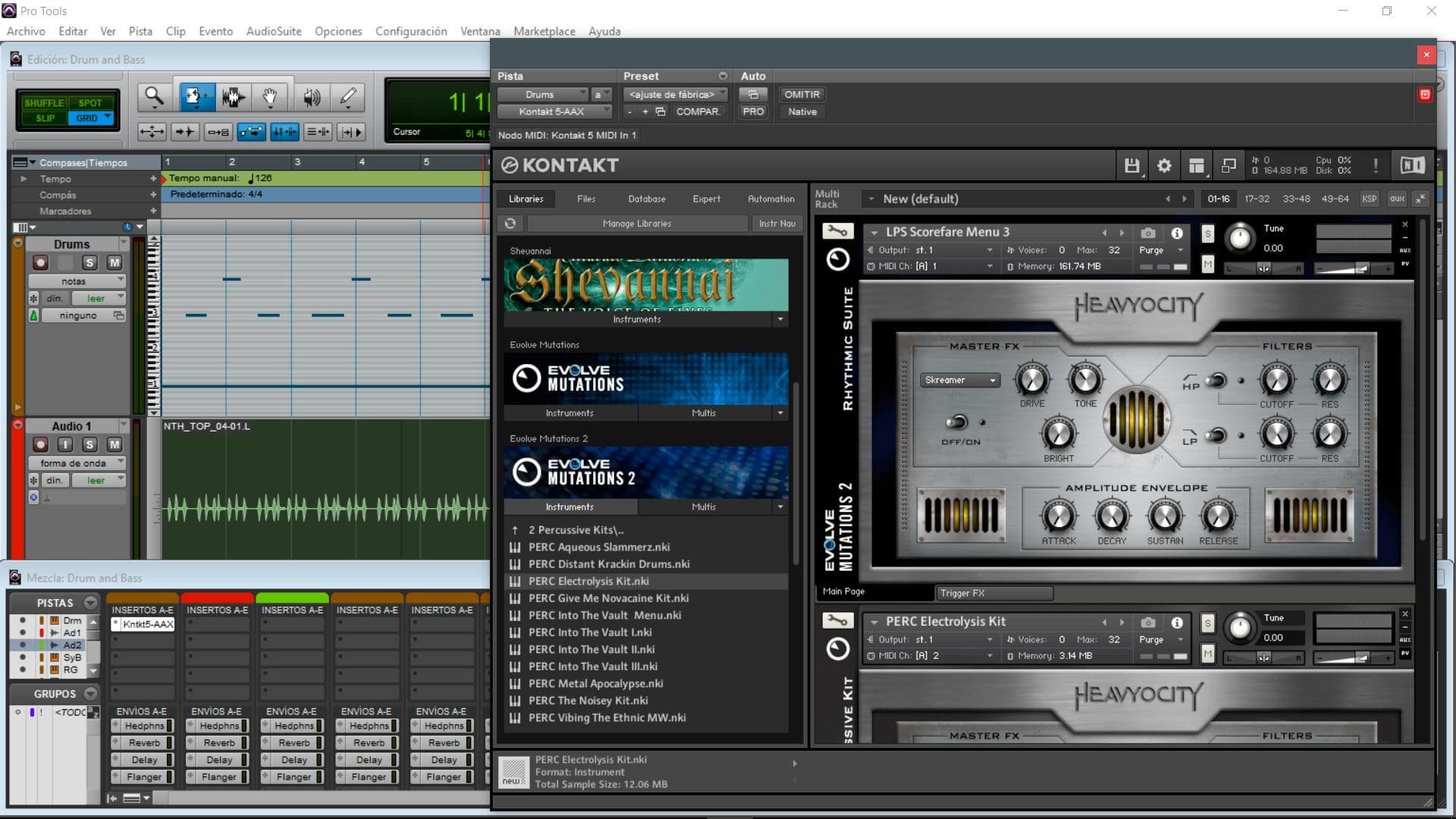Screen dimensions: 1456x819
Task: Adjust Tune knob on LPS Scorefare
Action: pyautogui.click(x=1240, y=238)
